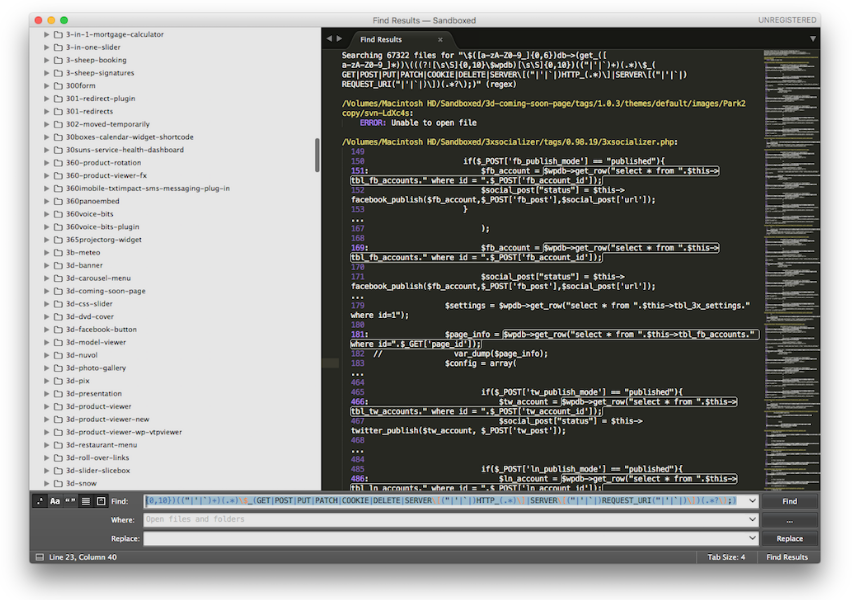The width and height of the screenshot is (867, 600).
Task: Expand the 3d-banner folder
Action: coord(46,265)
